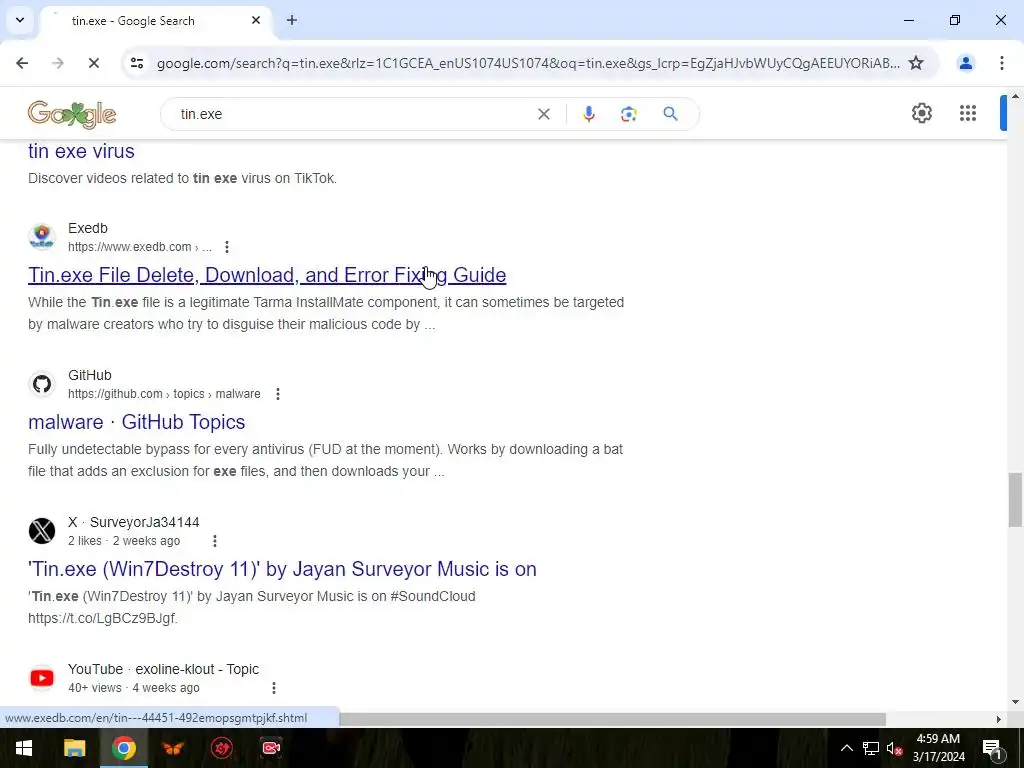Open the Chrome profile icon
The width and height of the screenshot is (1024, 768).
(966, 63)
